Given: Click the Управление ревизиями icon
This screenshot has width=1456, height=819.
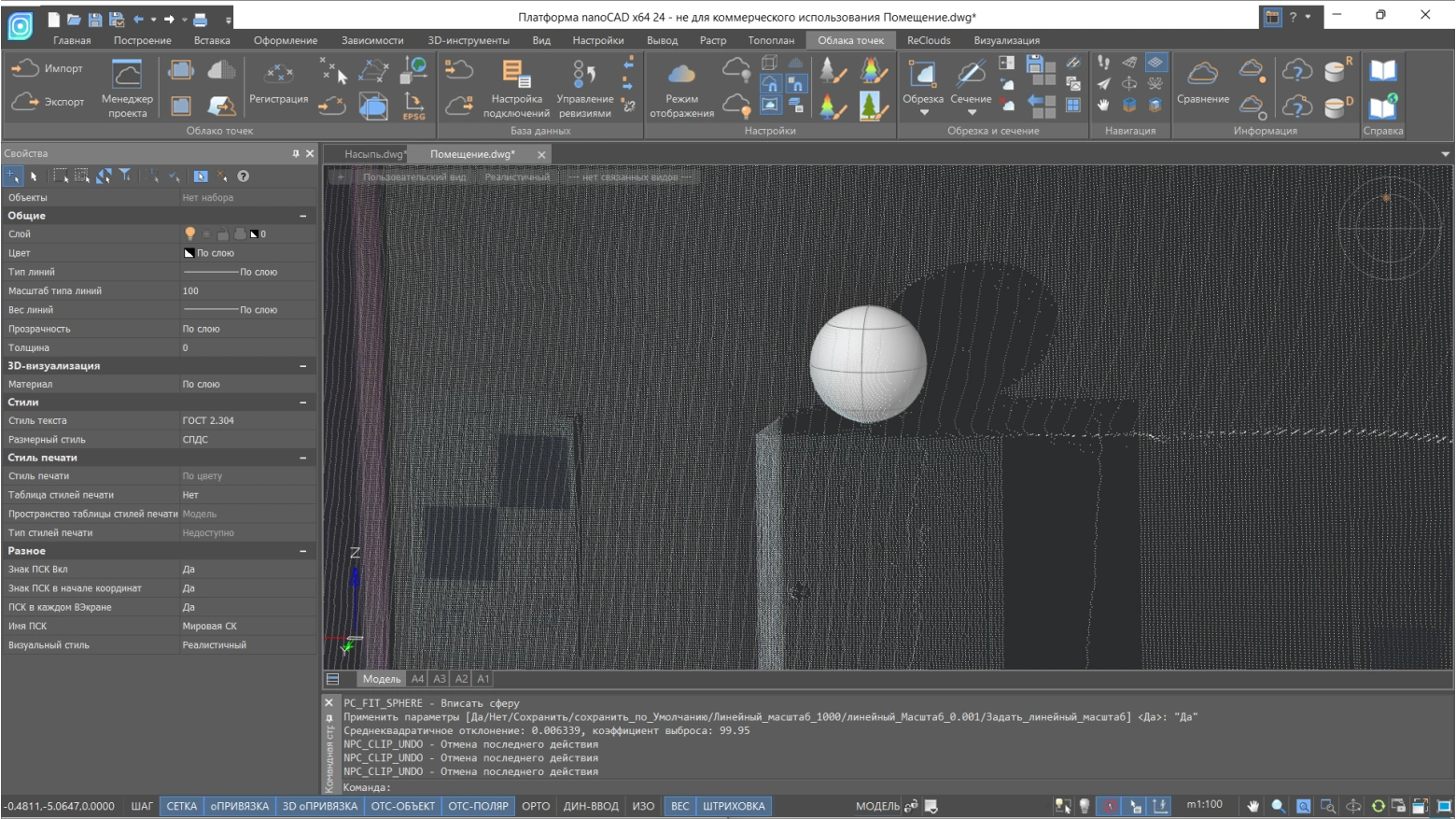Looking at the screenshot, I should click(584, 75).
